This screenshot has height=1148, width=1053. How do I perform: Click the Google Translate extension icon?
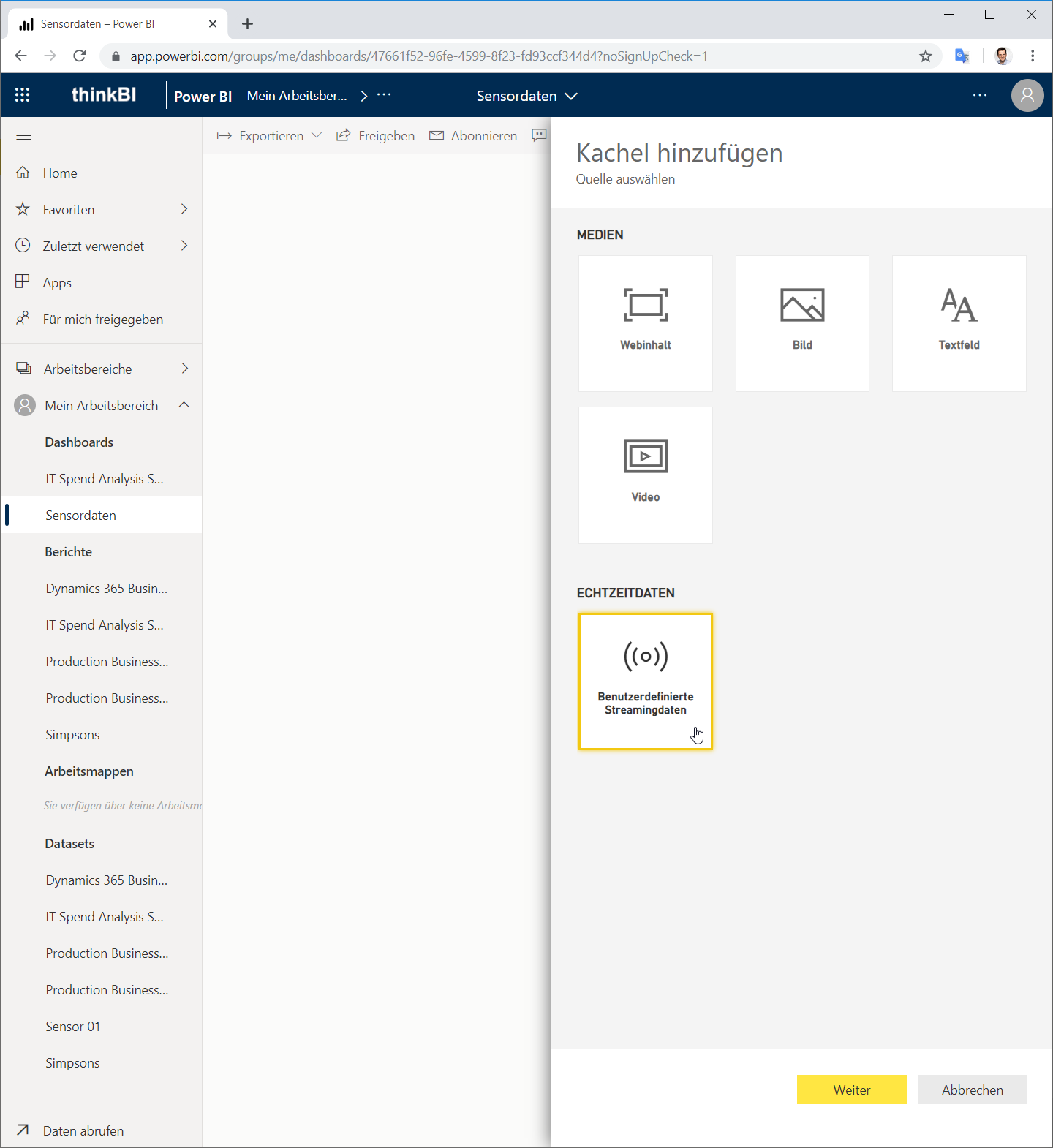pyautogui.click(x=962, y=56)
